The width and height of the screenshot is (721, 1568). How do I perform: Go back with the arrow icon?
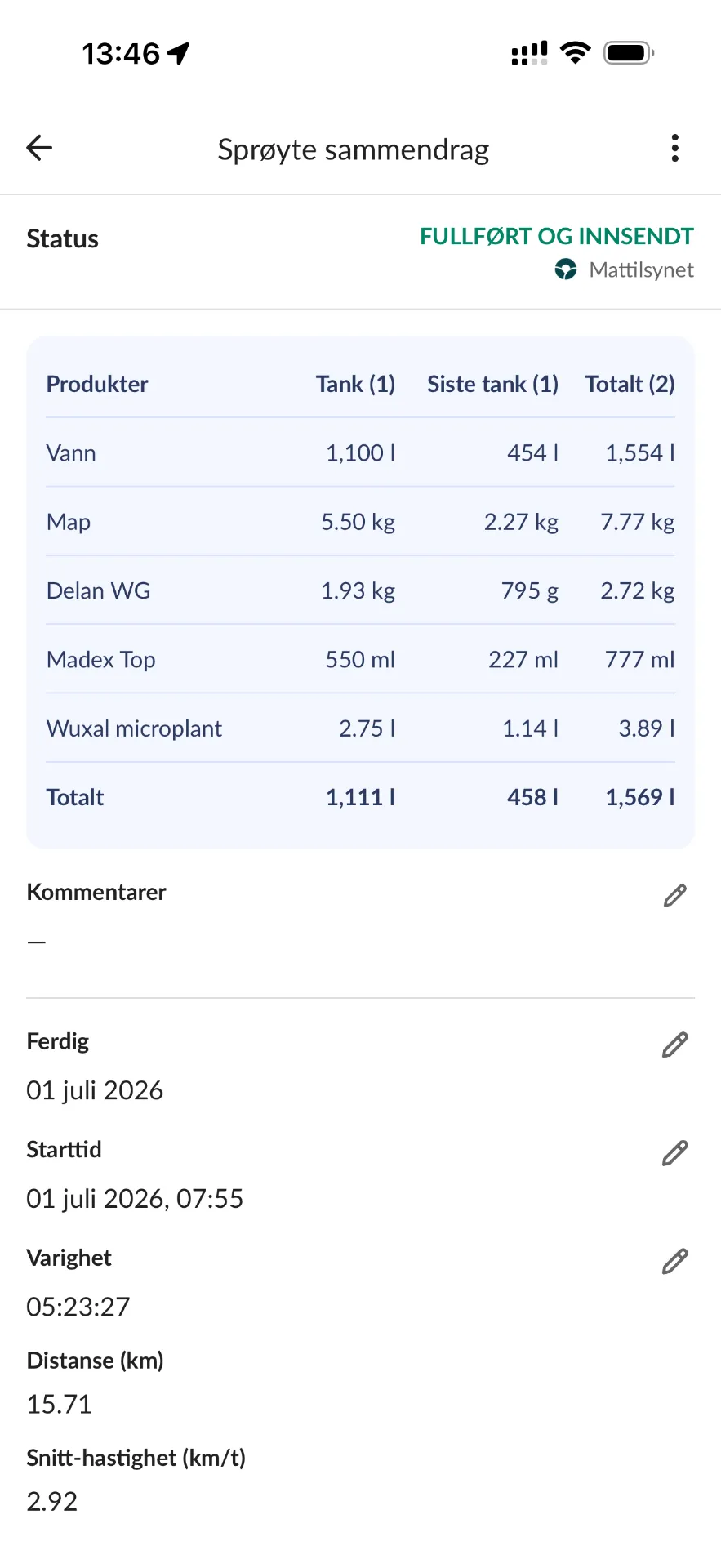39,148
